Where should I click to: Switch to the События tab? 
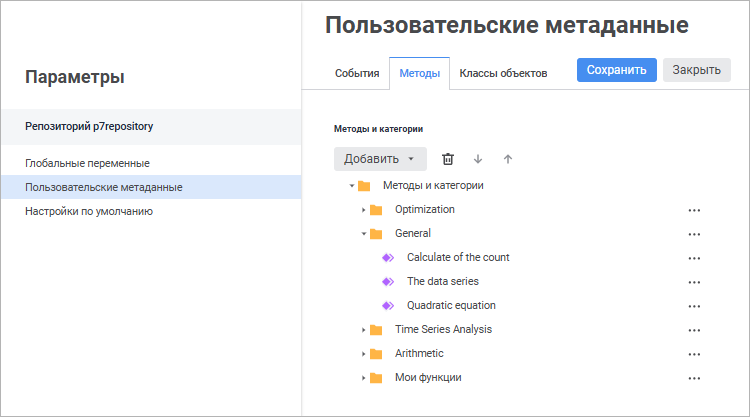357,74
